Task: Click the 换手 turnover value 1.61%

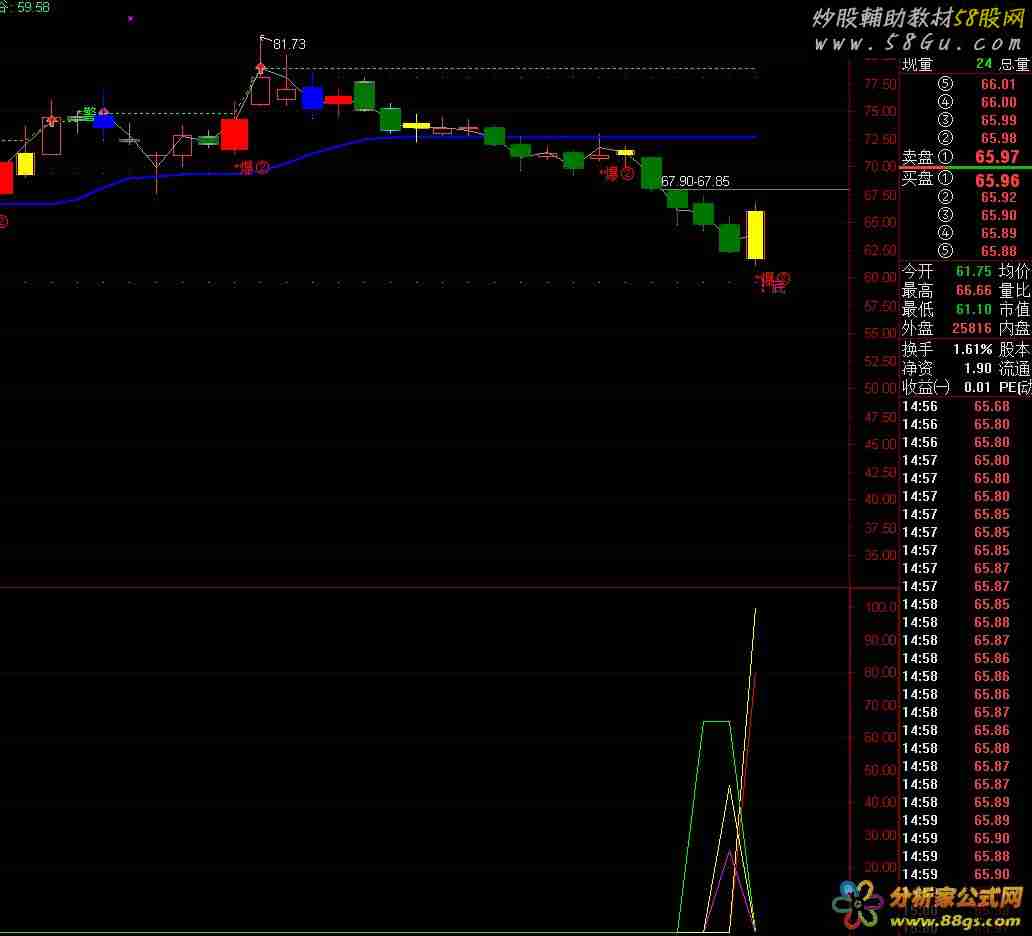Action: click(x=972, y=349)
